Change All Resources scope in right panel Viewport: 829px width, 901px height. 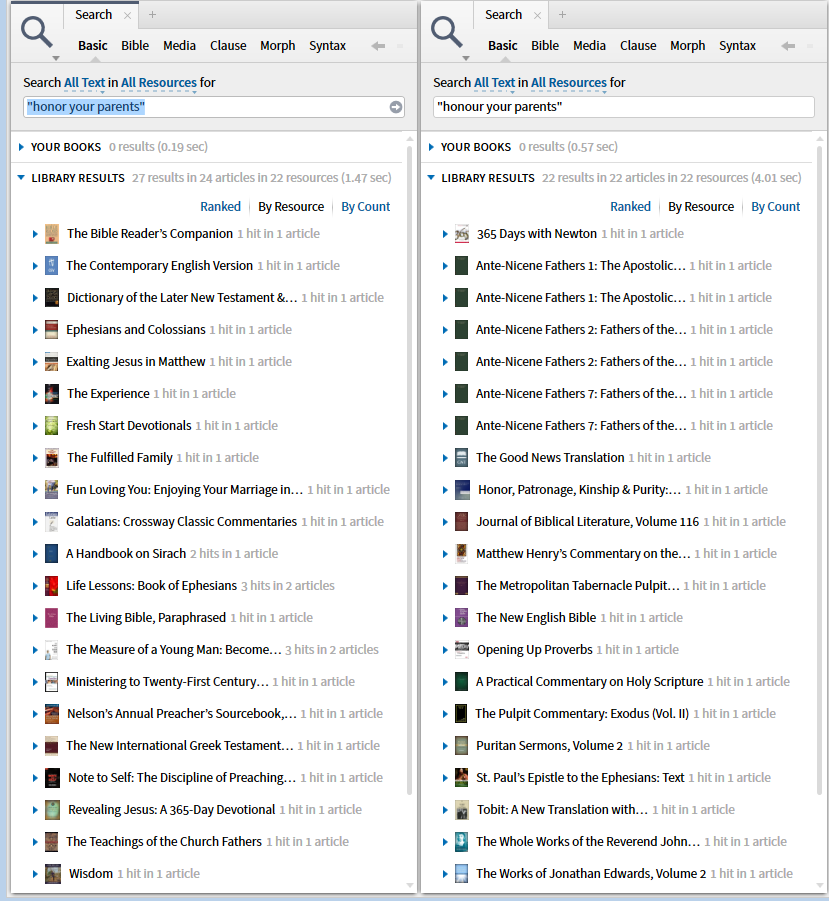[569, 83]
